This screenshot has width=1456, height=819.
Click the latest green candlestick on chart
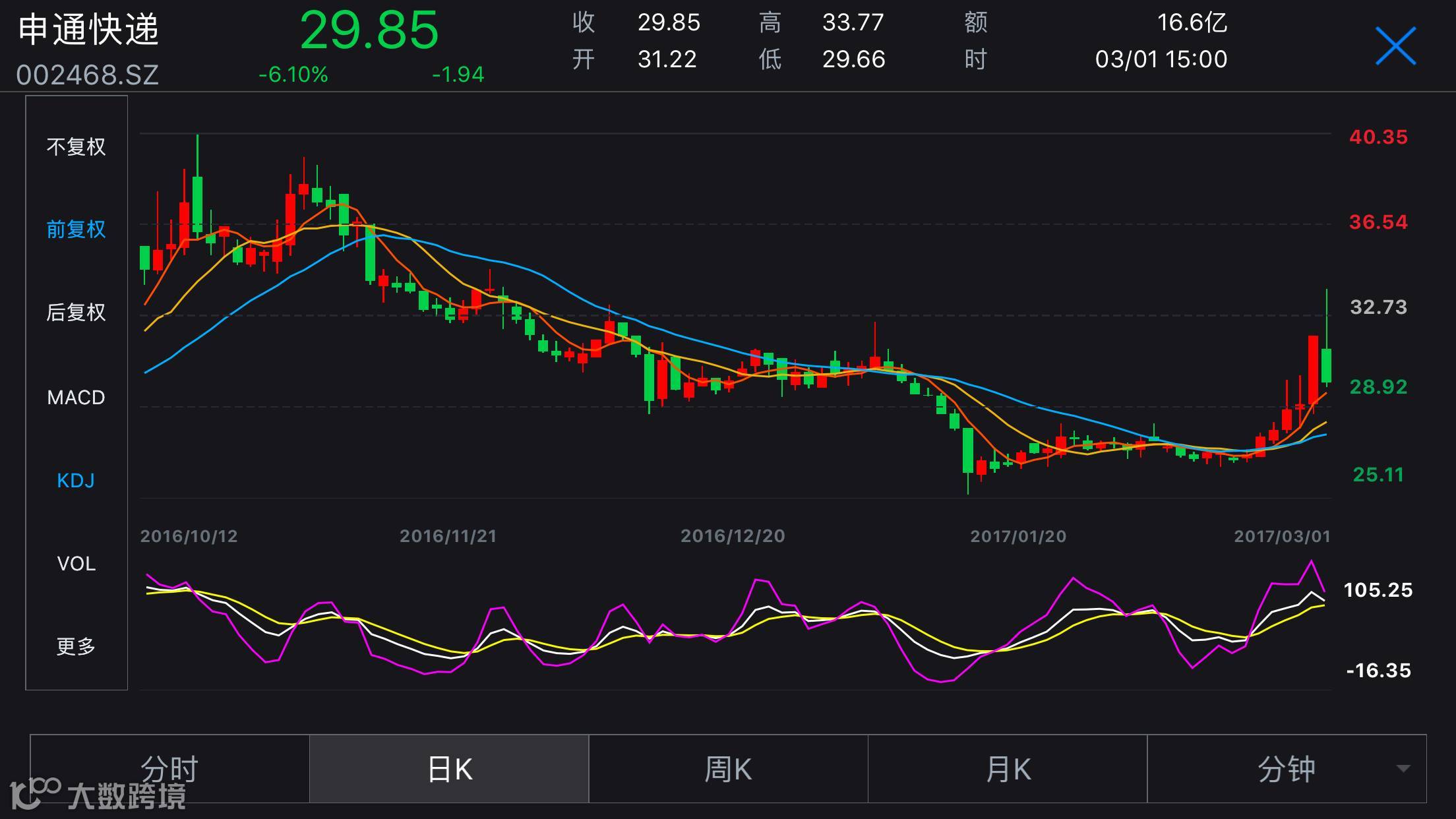point(1326,365)
